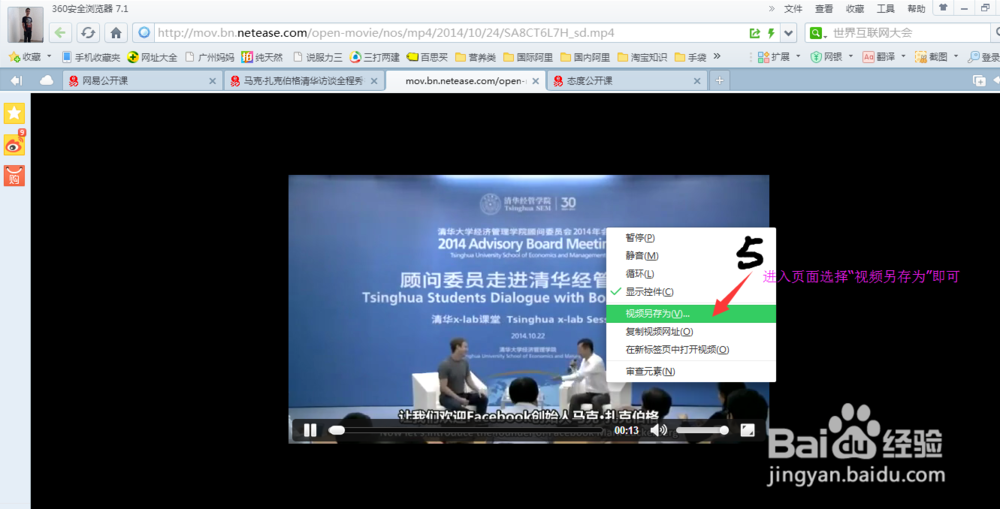
Task: Click the search box with 世界互联网大会
Action: coord(911,33)
